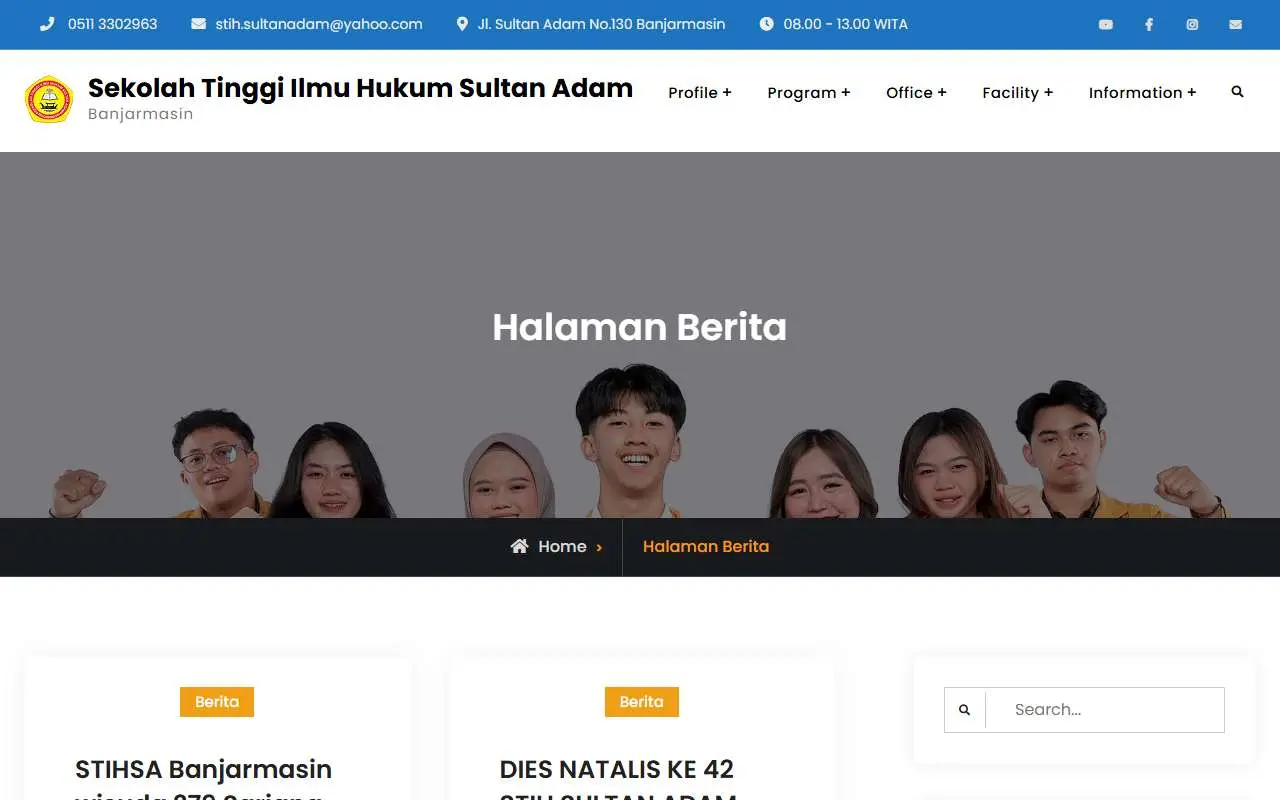This screenshot has width=1280, height=800.
Task: Click the Halaman Berita page heading
Action: [x=640, y=327]
